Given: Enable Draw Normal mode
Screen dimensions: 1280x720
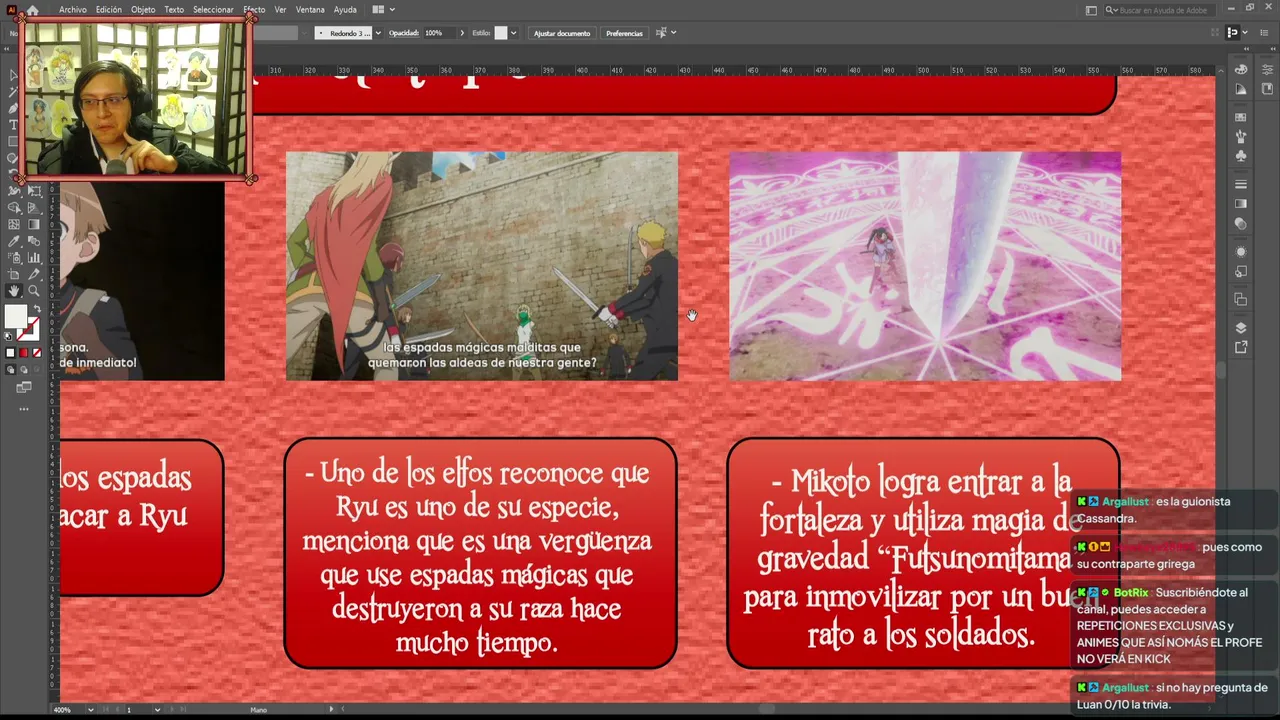Looking at the screenshot, I should [x=11, y=370].
